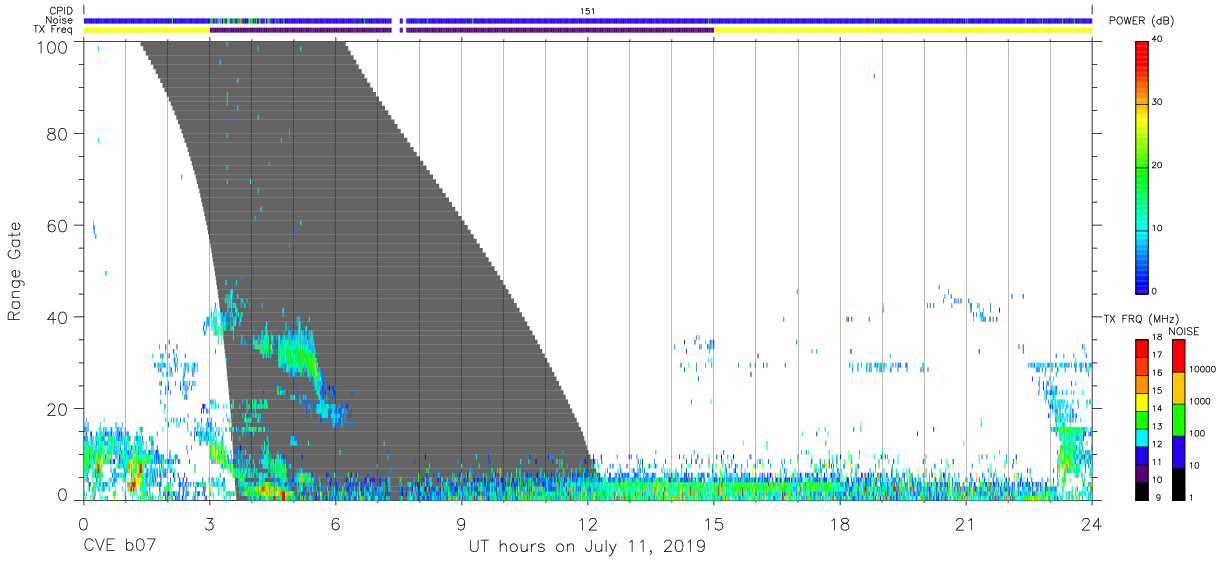1228x567 pixels.
Task: Click x-axis tick label '3'
Action: (x=209, y=523)
